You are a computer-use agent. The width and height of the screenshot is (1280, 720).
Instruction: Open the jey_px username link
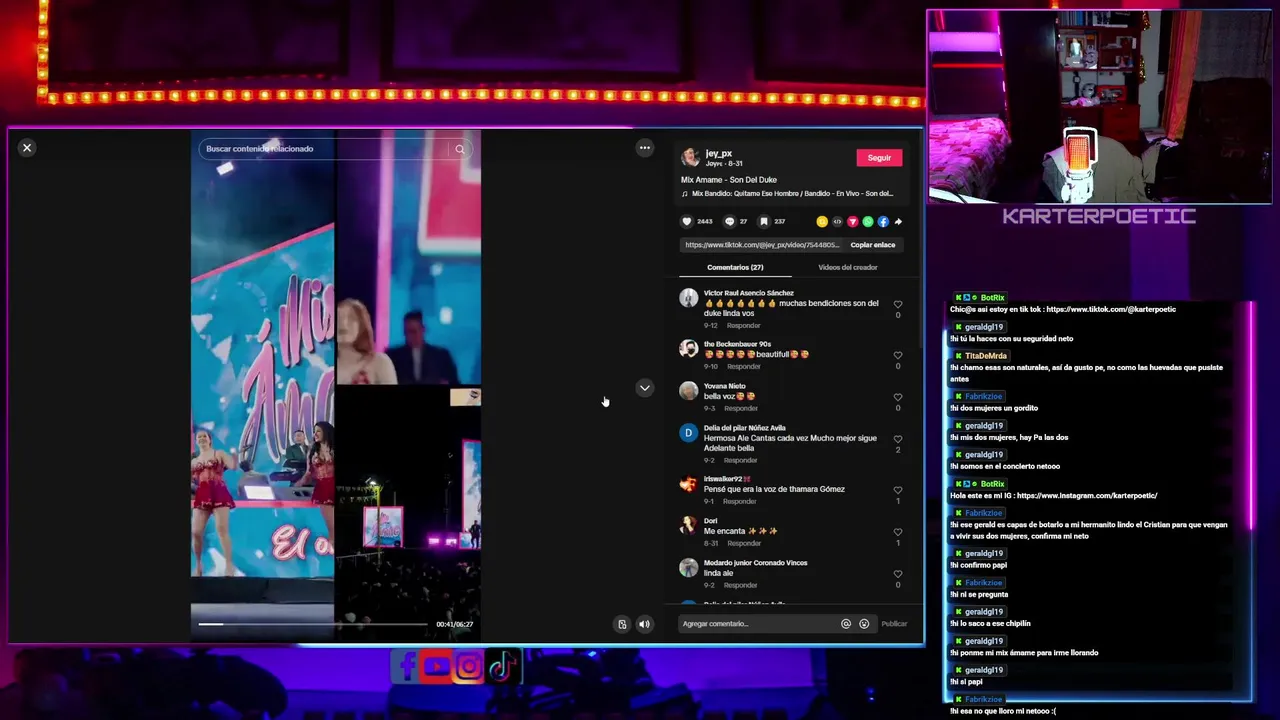coord(718,154)
